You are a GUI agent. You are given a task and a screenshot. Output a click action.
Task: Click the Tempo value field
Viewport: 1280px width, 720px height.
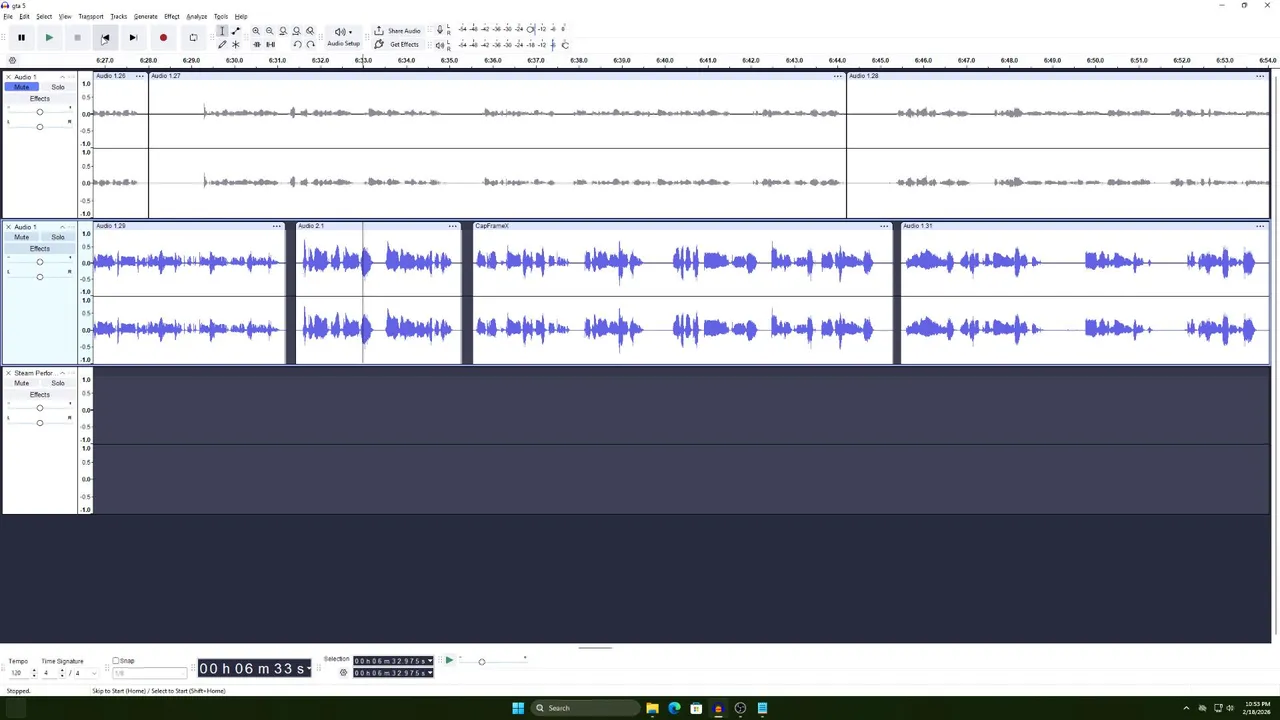tap(17, 673)
